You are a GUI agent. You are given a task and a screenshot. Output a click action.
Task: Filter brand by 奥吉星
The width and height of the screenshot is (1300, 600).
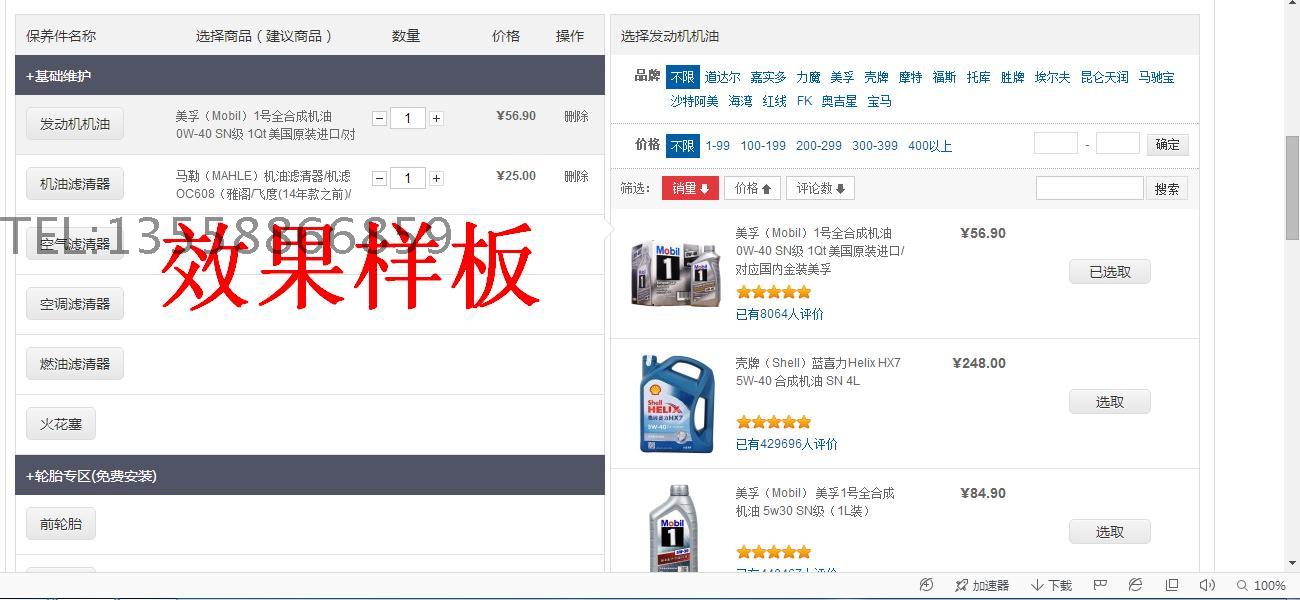coord(839,101)
